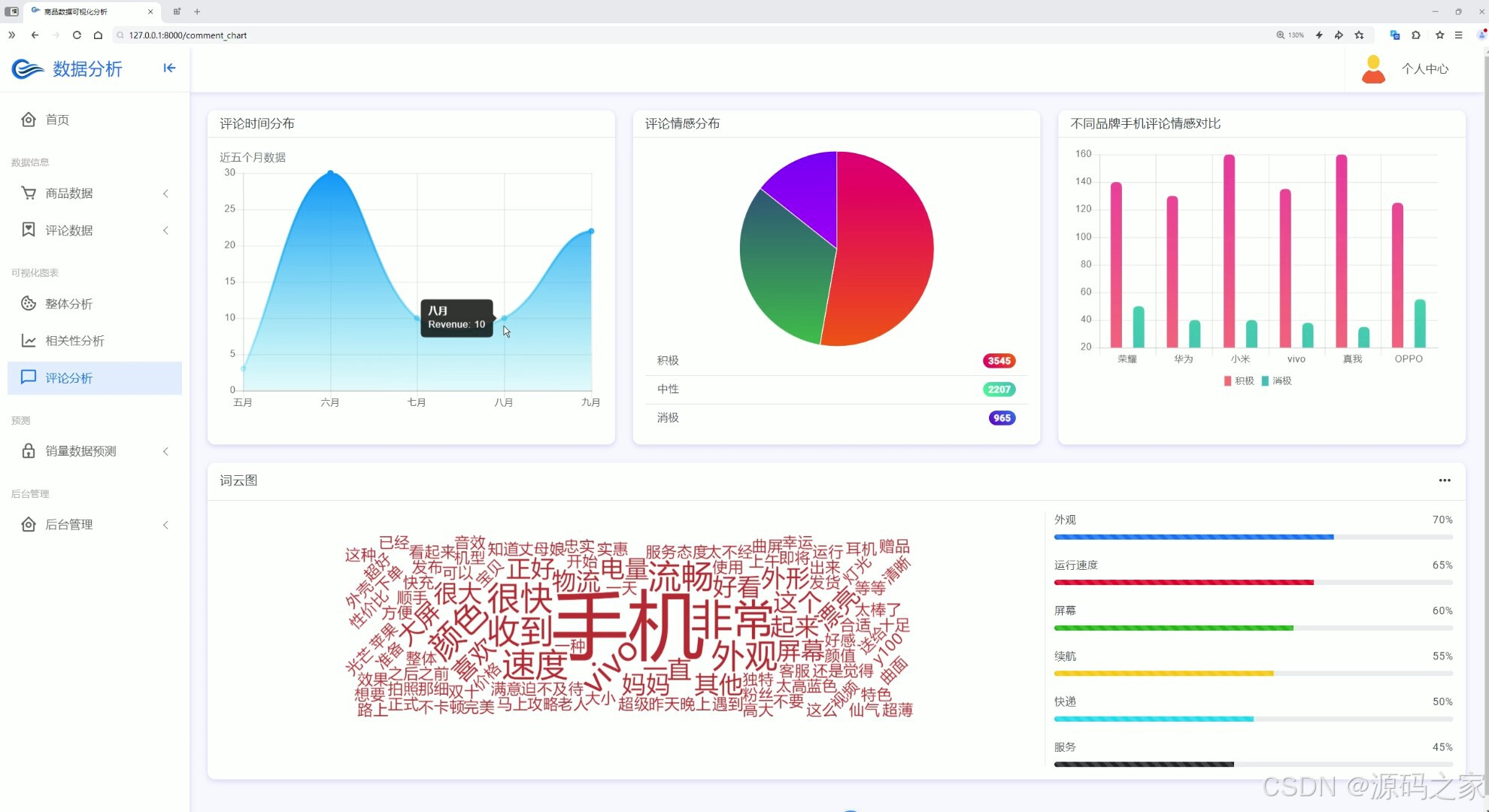Open the 个人中心 link

click(1424, 69)
